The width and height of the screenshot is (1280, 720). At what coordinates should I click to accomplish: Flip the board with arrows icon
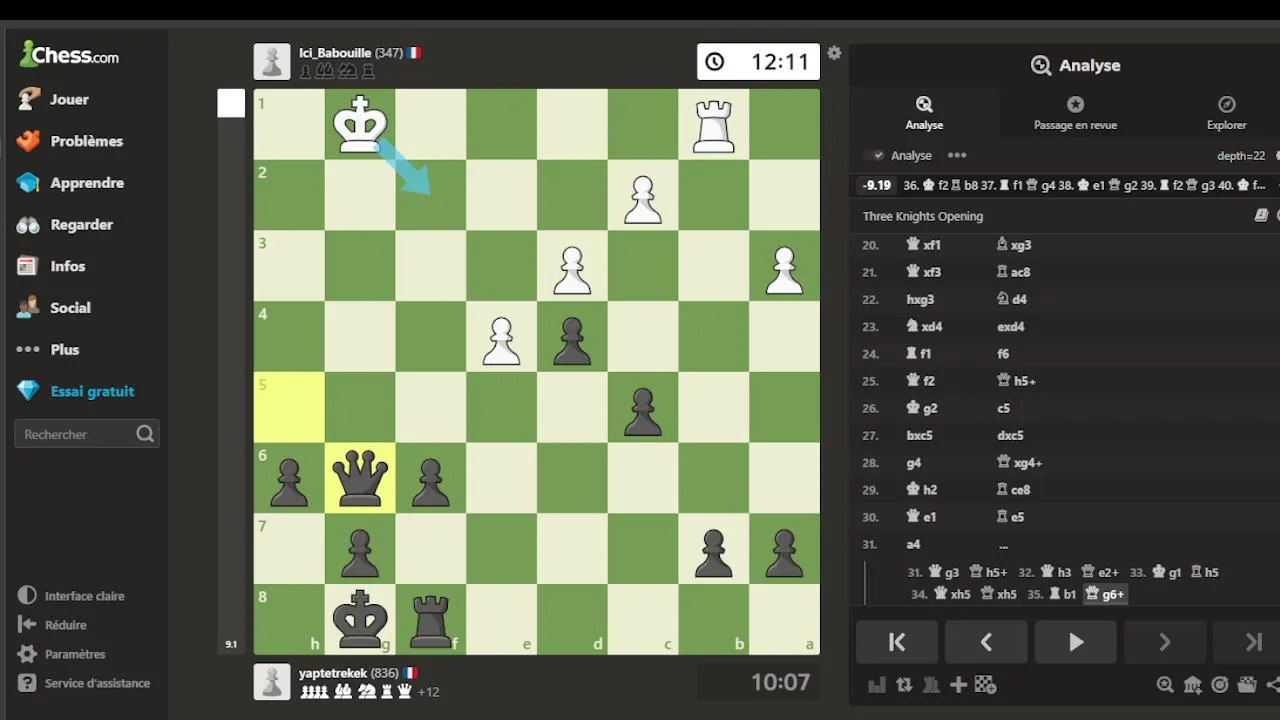[904, 685]
